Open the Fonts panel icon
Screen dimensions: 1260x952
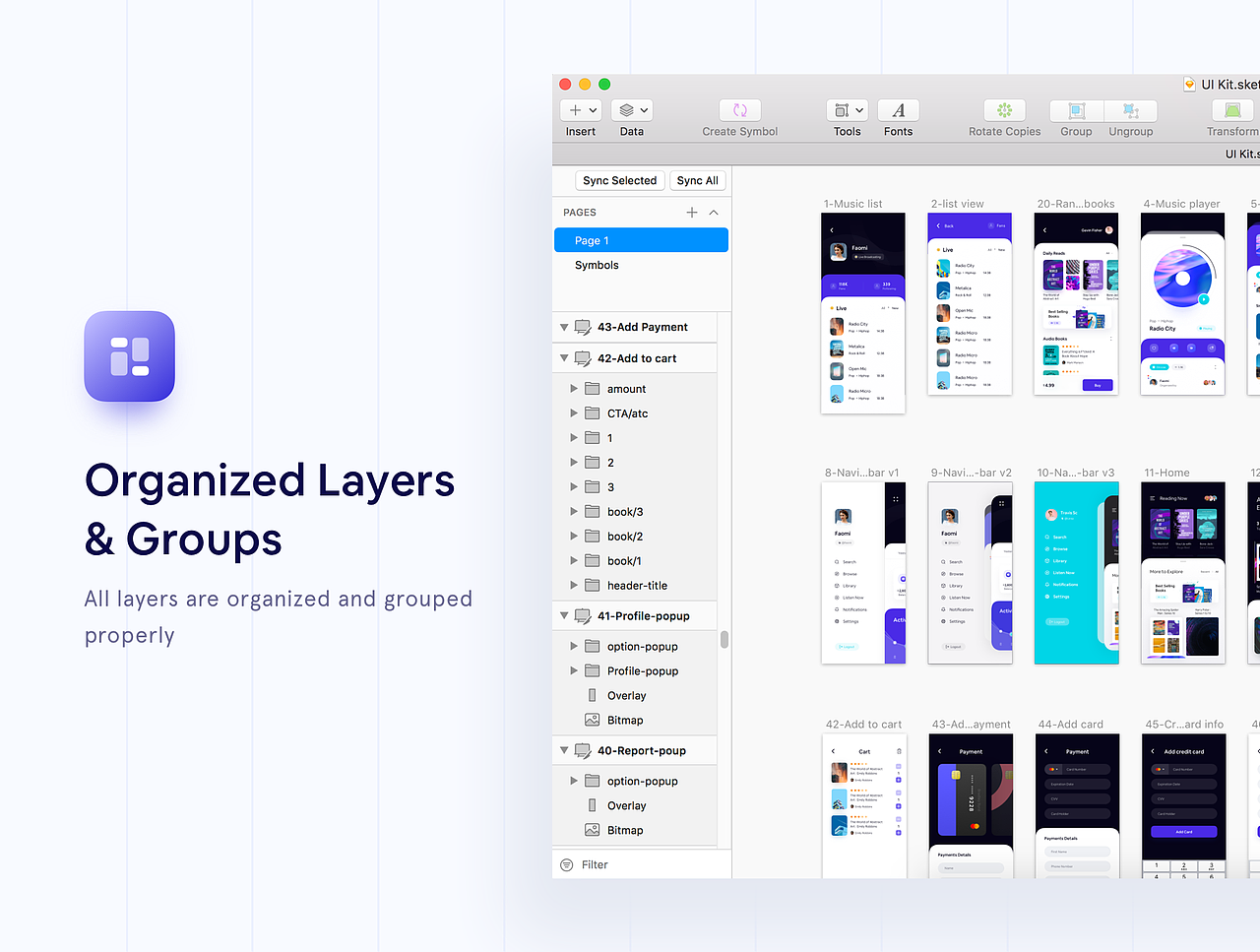pyautogui.click(x=899, y=110)
